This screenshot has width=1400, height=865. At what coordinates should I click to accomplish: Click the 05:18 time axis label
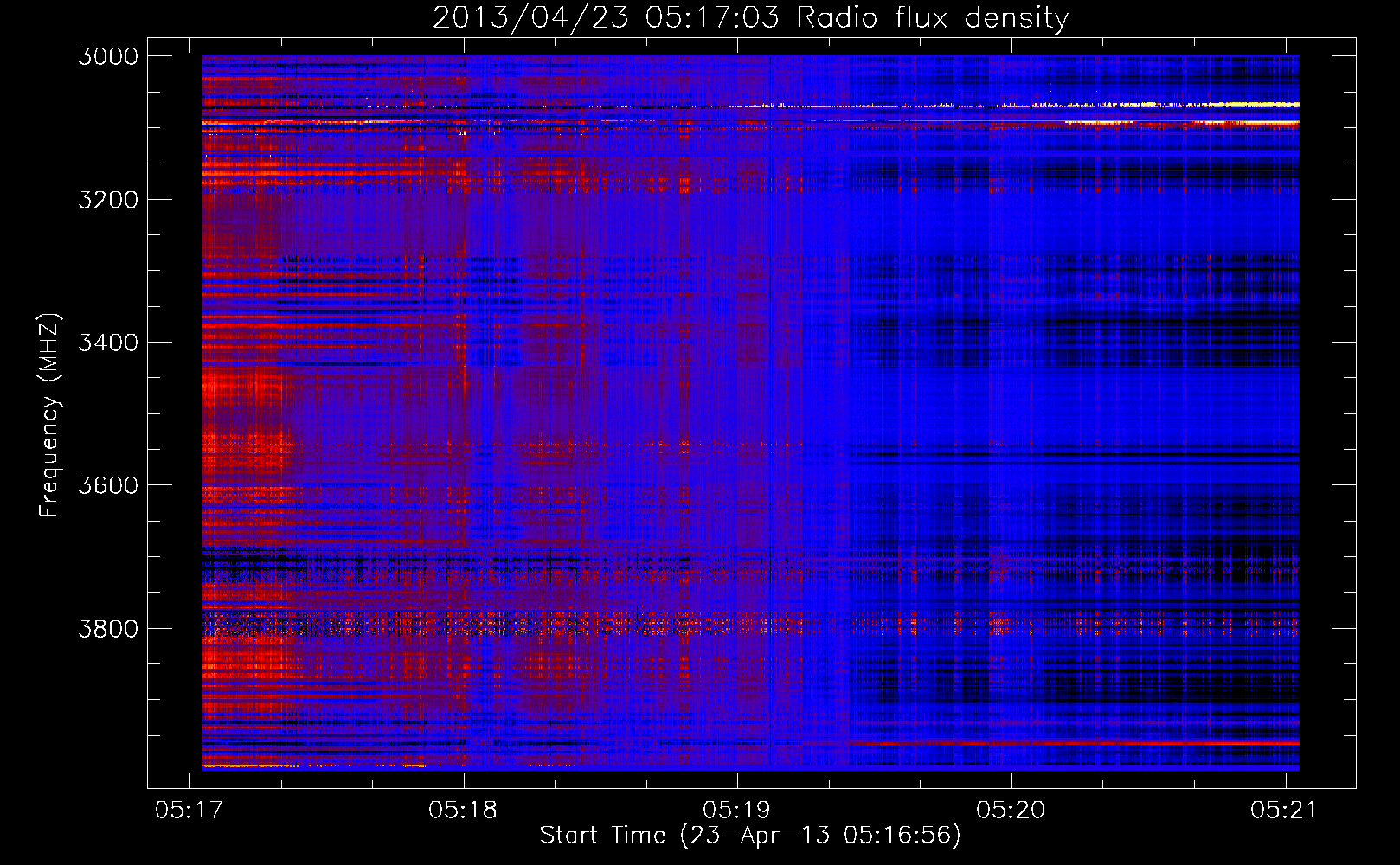463,811
